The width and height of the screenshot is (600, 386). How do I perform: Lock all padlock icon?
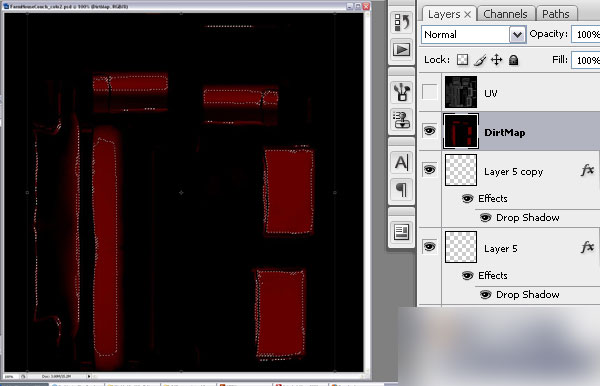tap(513, 60)
